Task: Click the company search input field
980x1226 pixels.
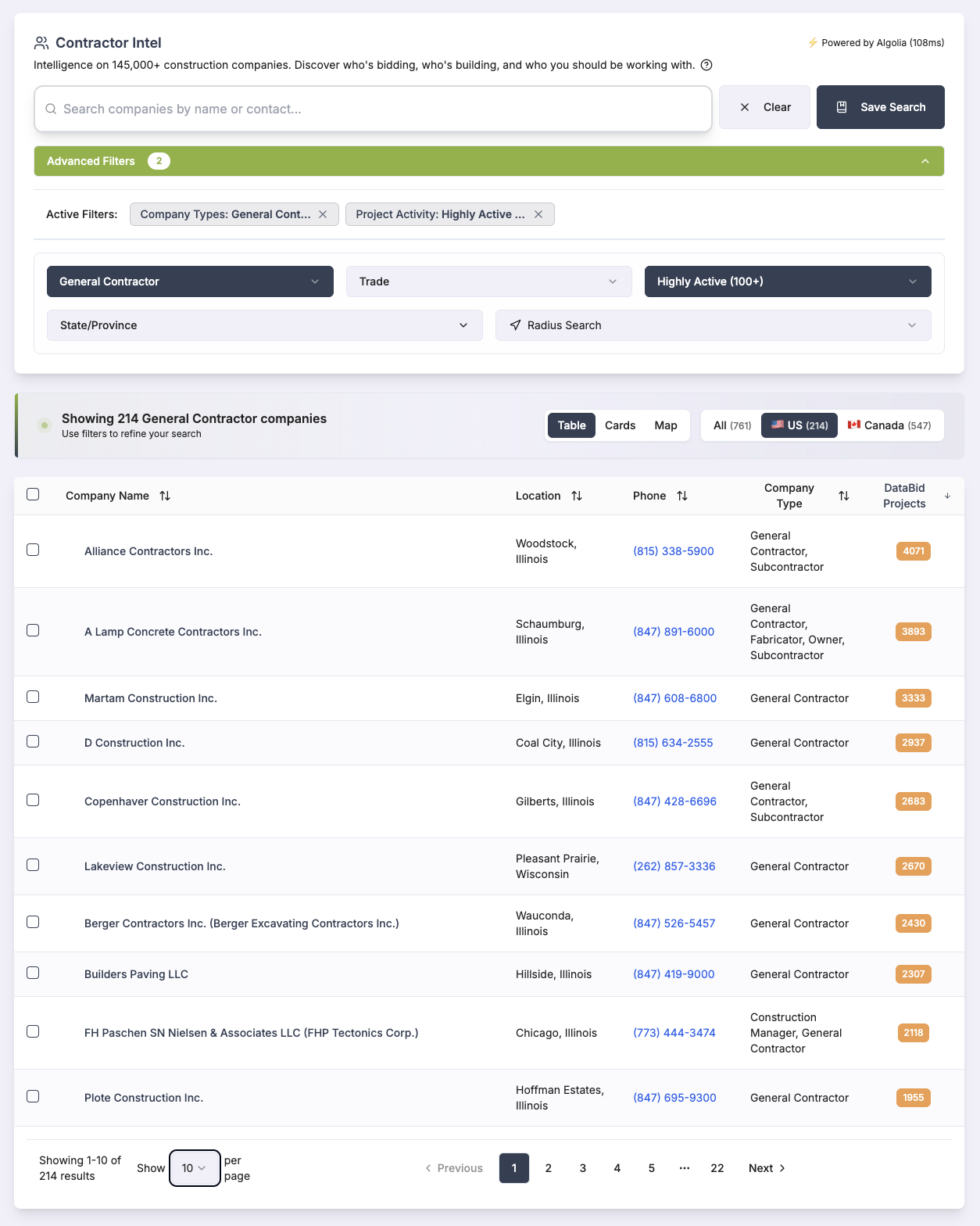Action: [x=373, y=109]
